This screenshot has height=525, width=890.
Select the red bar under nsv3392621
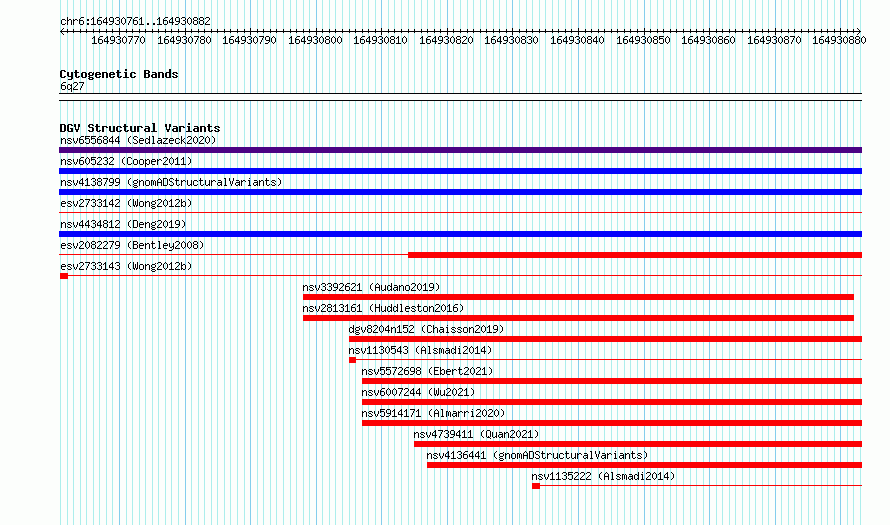pos(578,297)
